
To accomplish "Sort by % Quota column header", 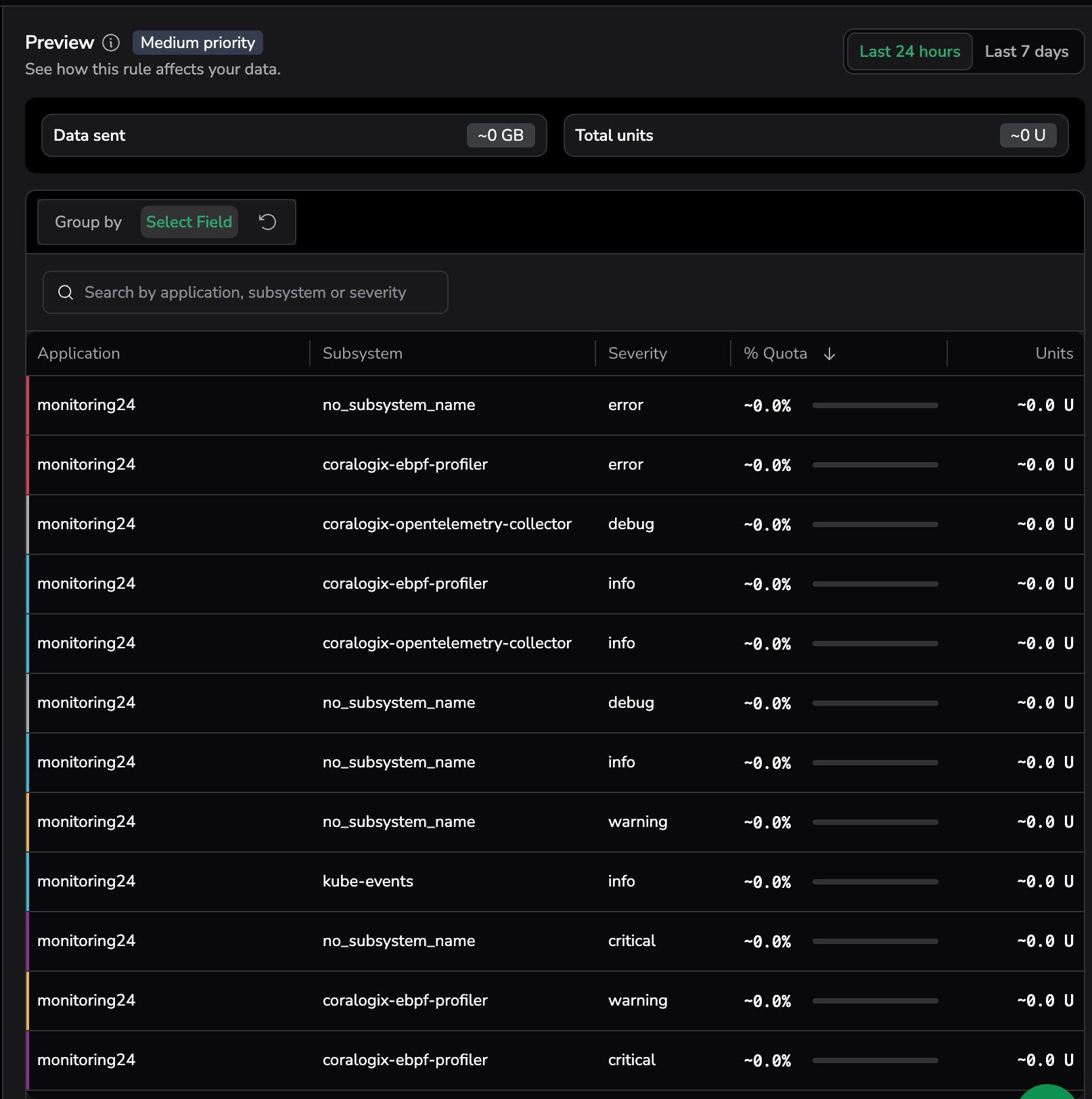I will [775, 353].
